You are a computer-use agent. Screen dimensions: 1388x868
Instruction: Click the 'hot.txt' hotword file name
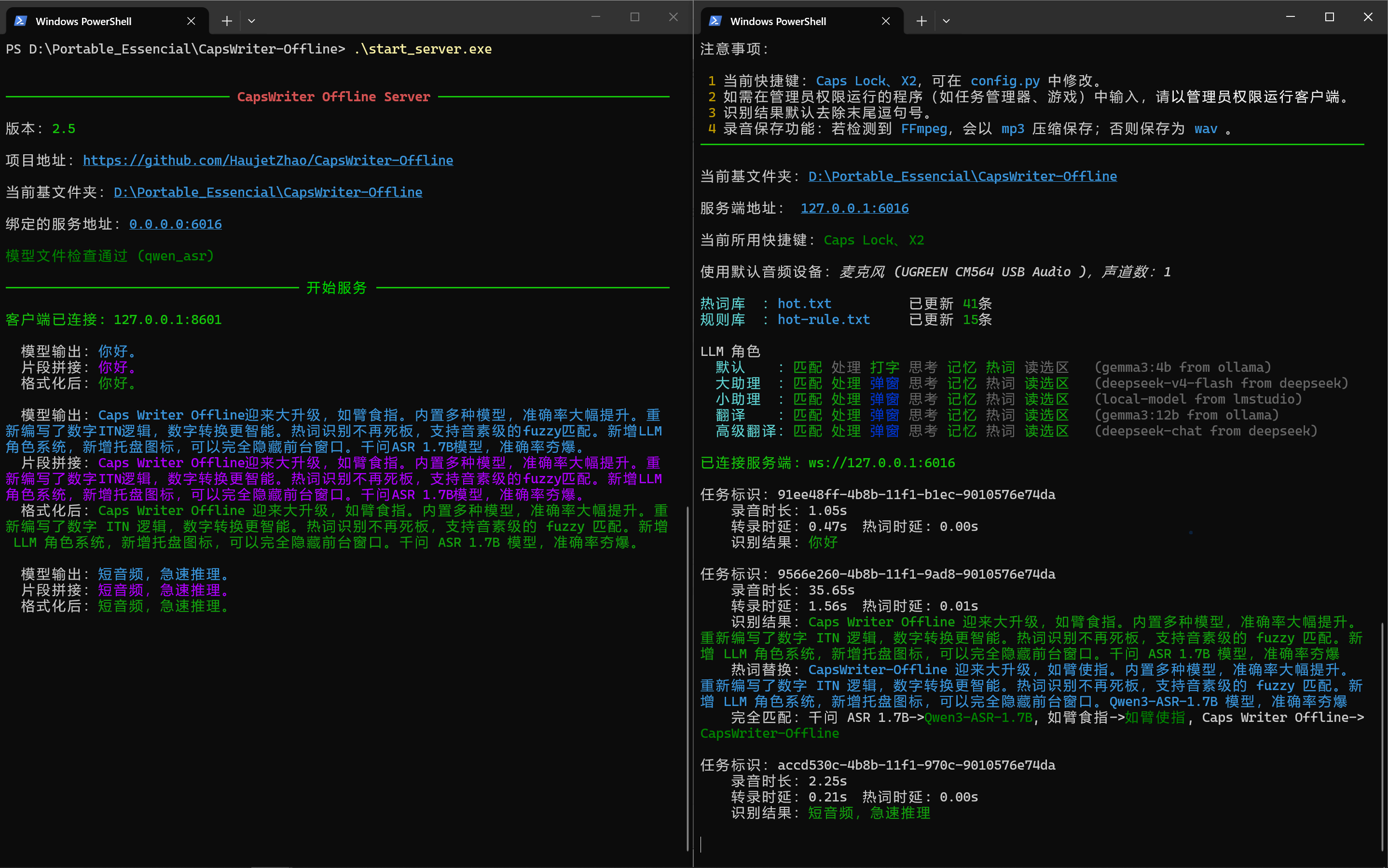[x=805, y=304]
